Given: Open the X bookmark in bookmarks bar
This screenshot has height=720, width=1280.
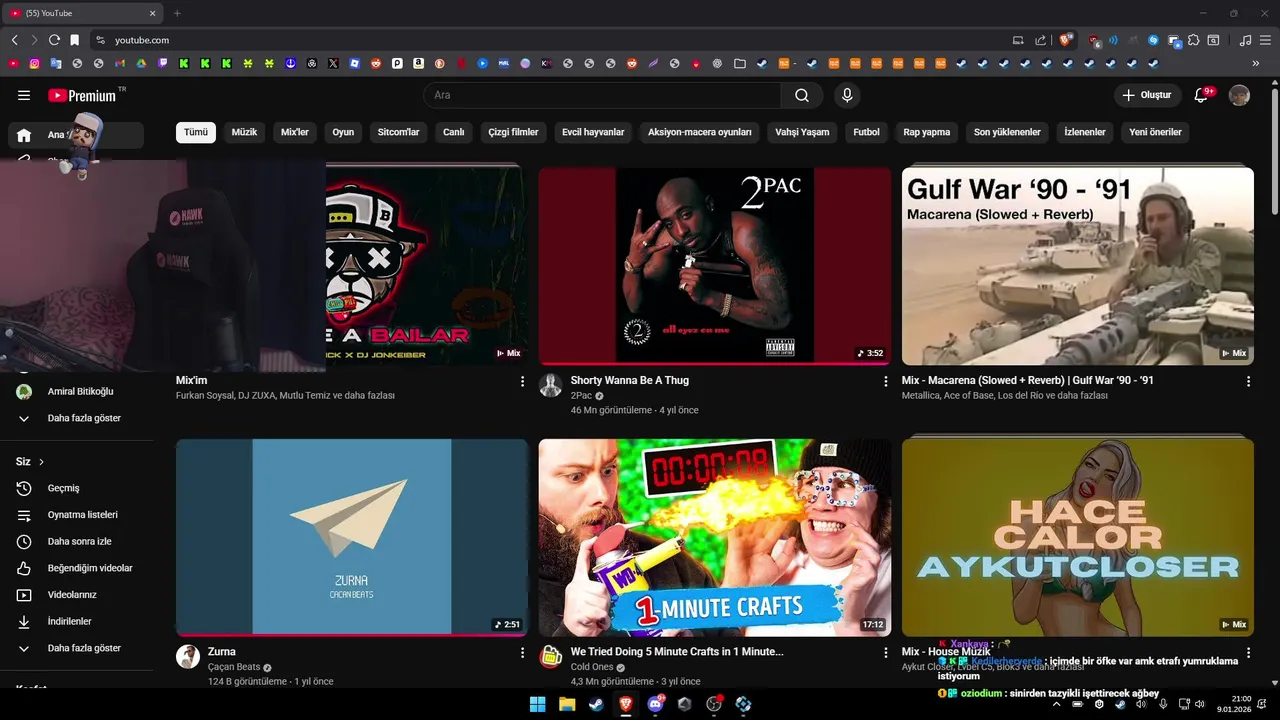Looking at the screenshot, I should click(x=333, y=63).
